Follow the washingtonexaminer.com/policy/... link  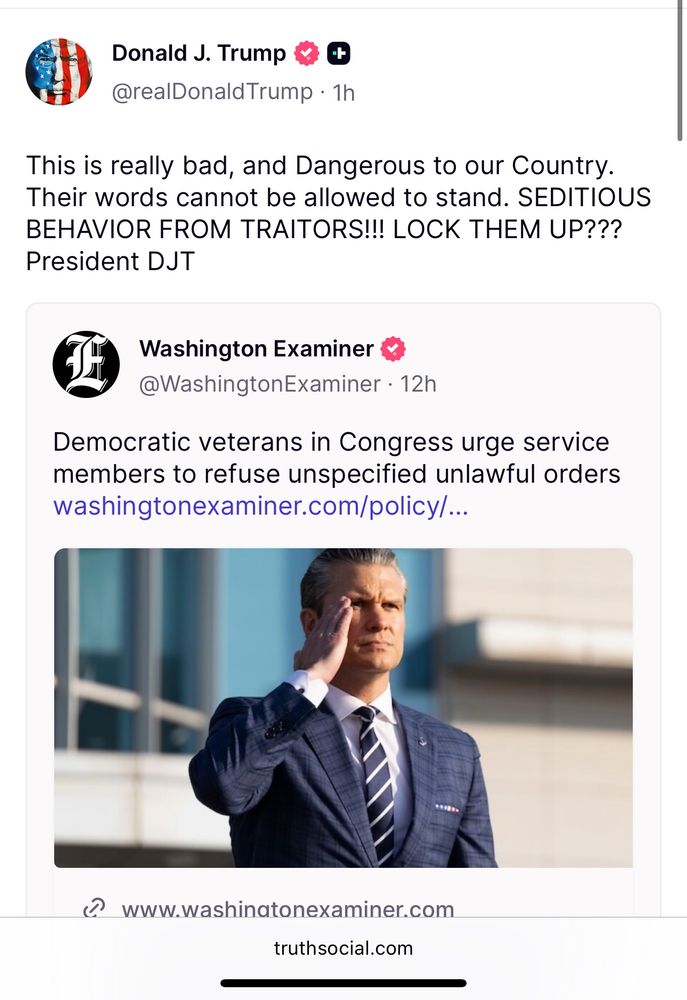pos(260,505)
